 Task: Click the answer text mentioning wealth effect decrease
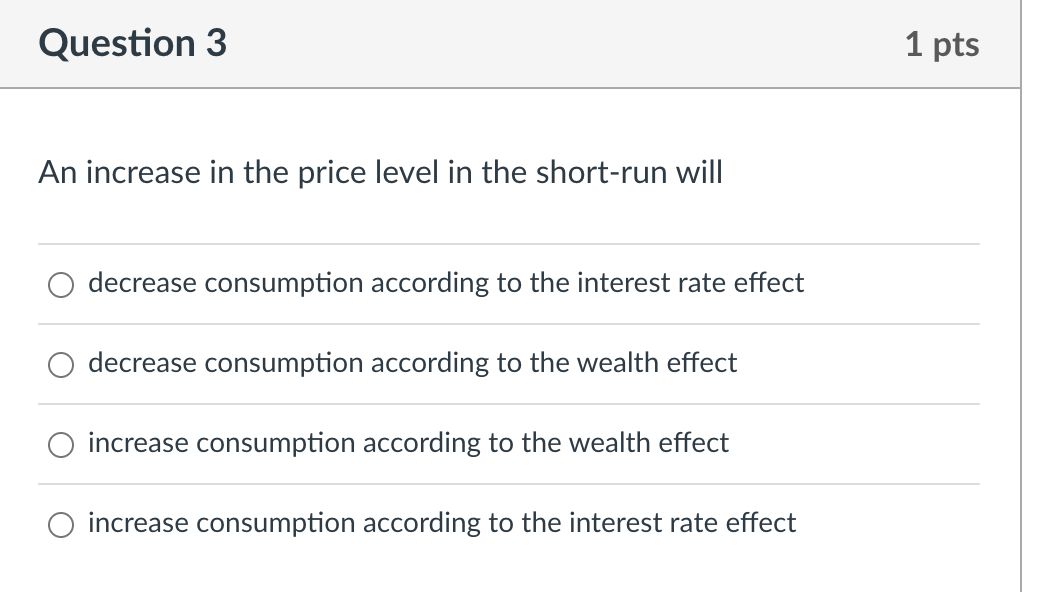pos(412,364)
